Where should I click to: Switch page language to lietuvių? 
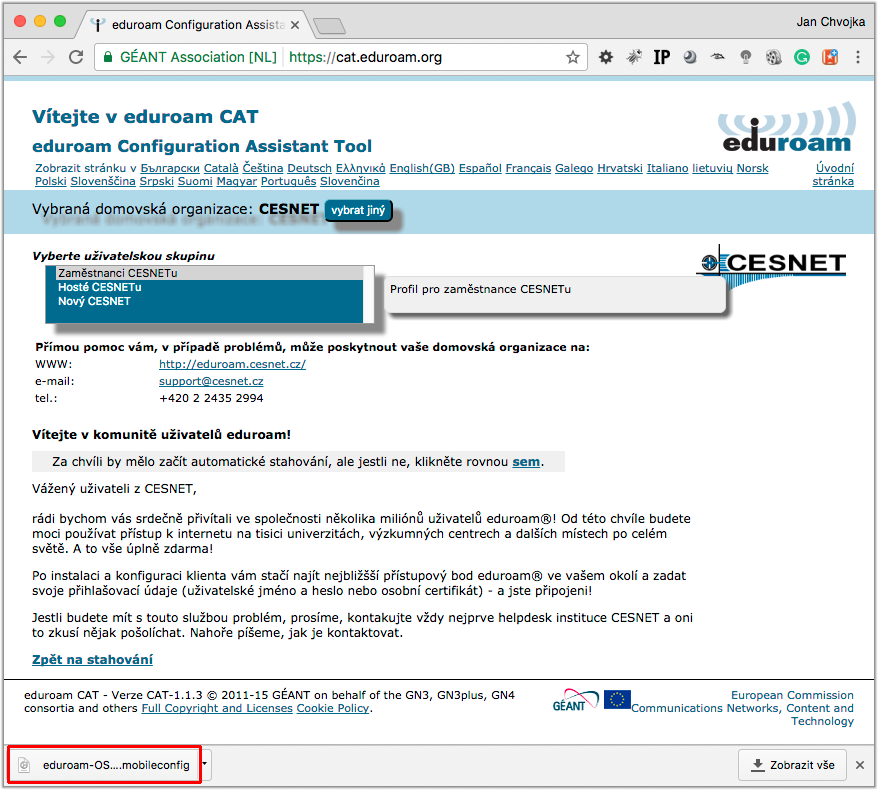[712, 169]
